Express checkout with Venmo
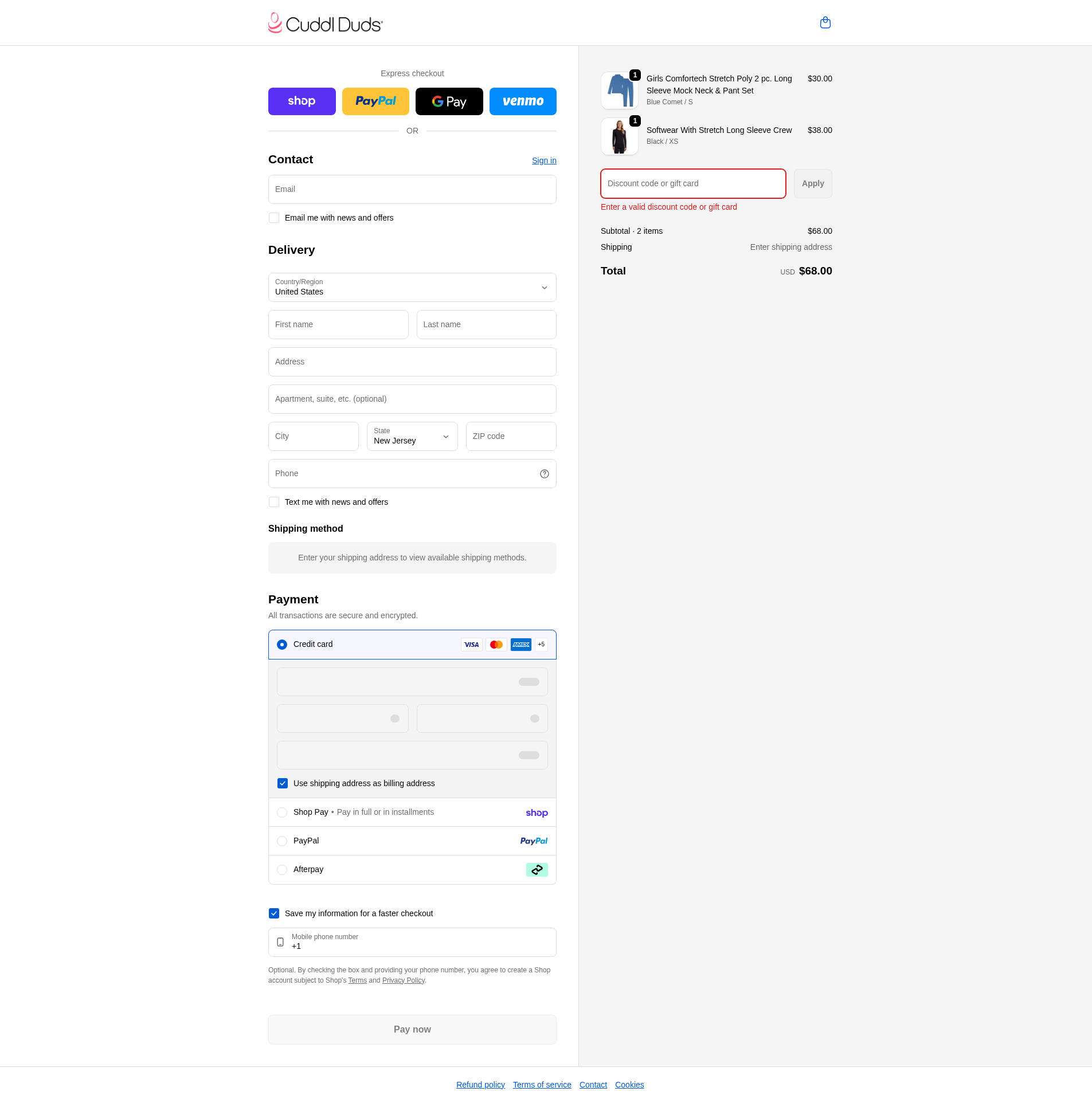This screenshot has height=1103, width=1092. (523, 101)
